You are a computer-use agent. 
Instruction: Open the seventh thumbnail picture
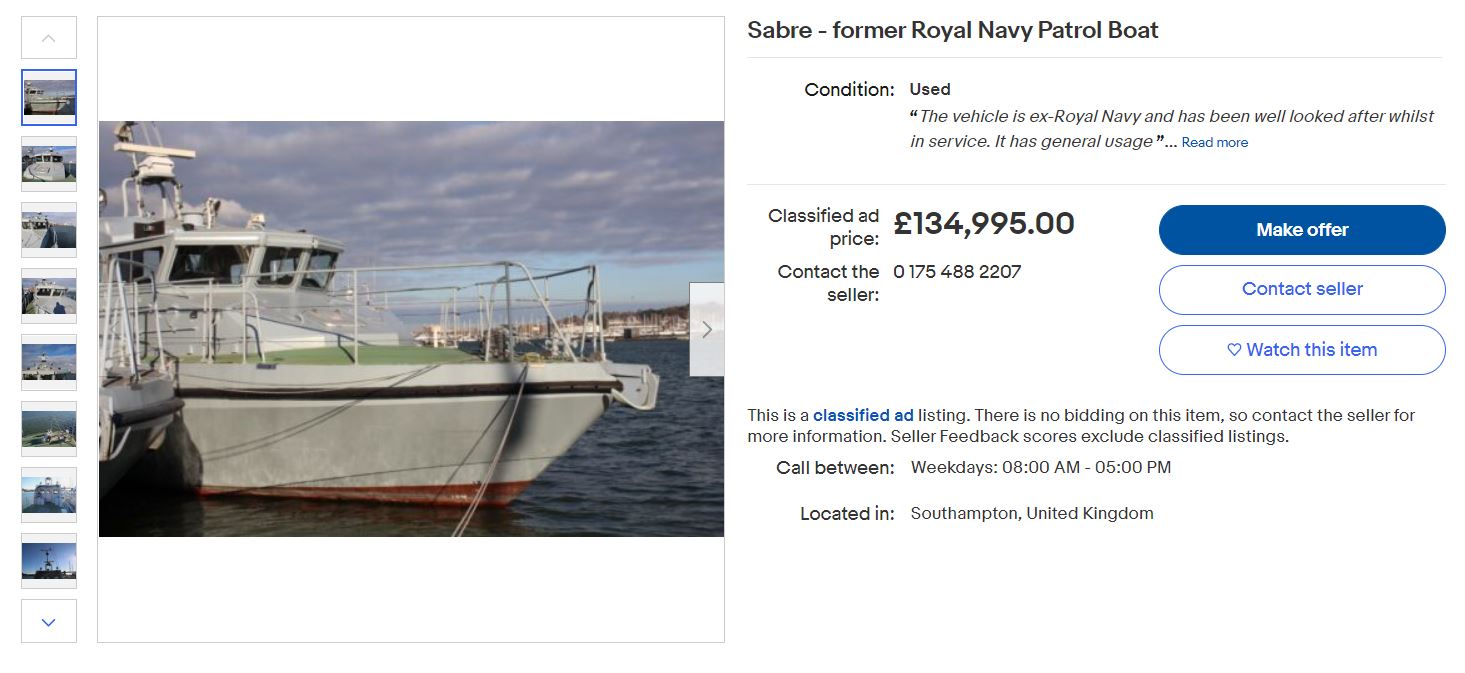coord(49,495)
